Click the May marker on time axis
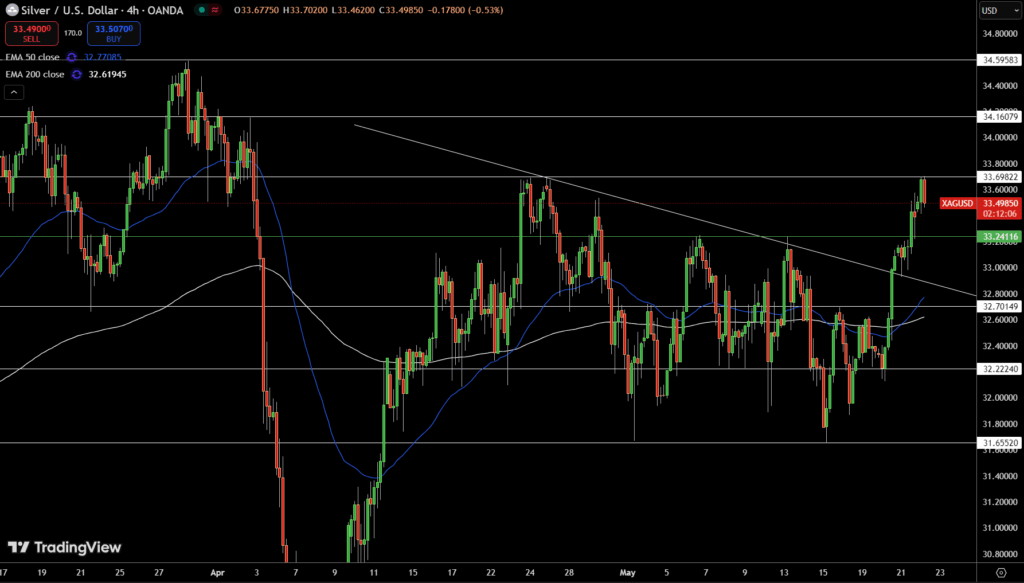Viewport: 1024px width, 583px height. click(627, 572)
